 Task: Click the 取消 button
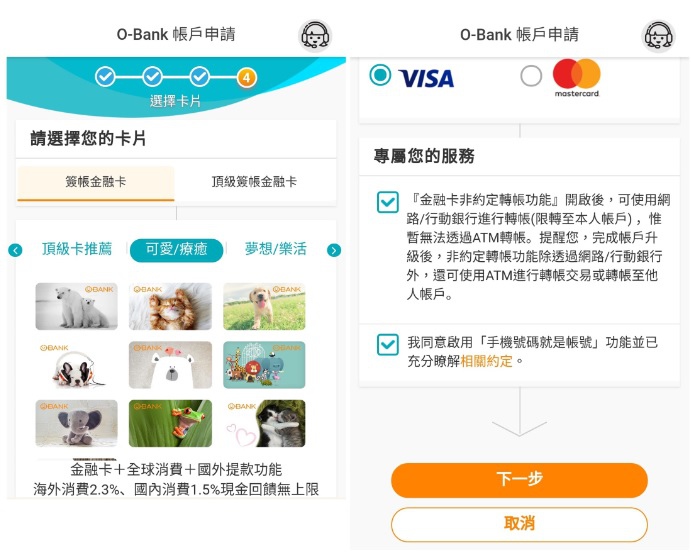(x=520, y=524)
